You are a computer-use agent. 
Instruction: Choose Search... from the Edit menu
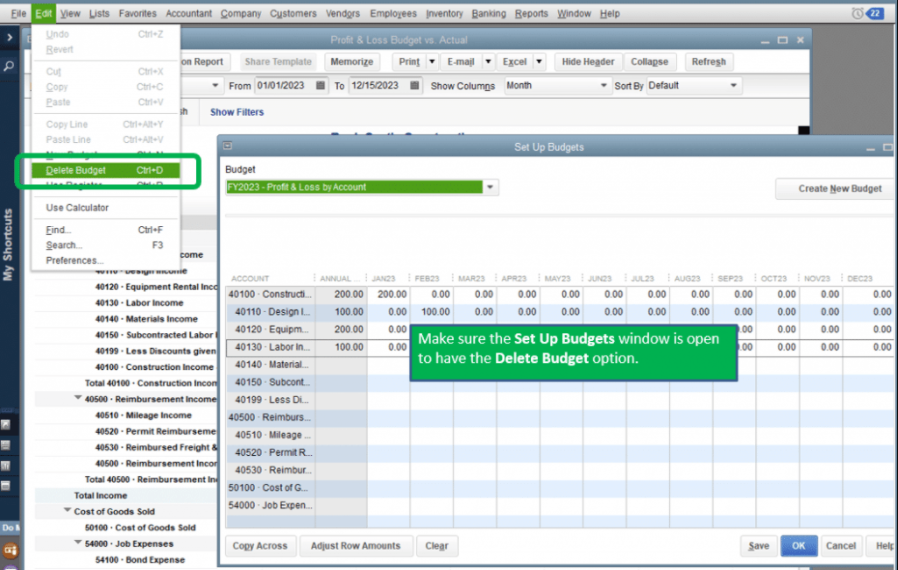pos(105,245)
